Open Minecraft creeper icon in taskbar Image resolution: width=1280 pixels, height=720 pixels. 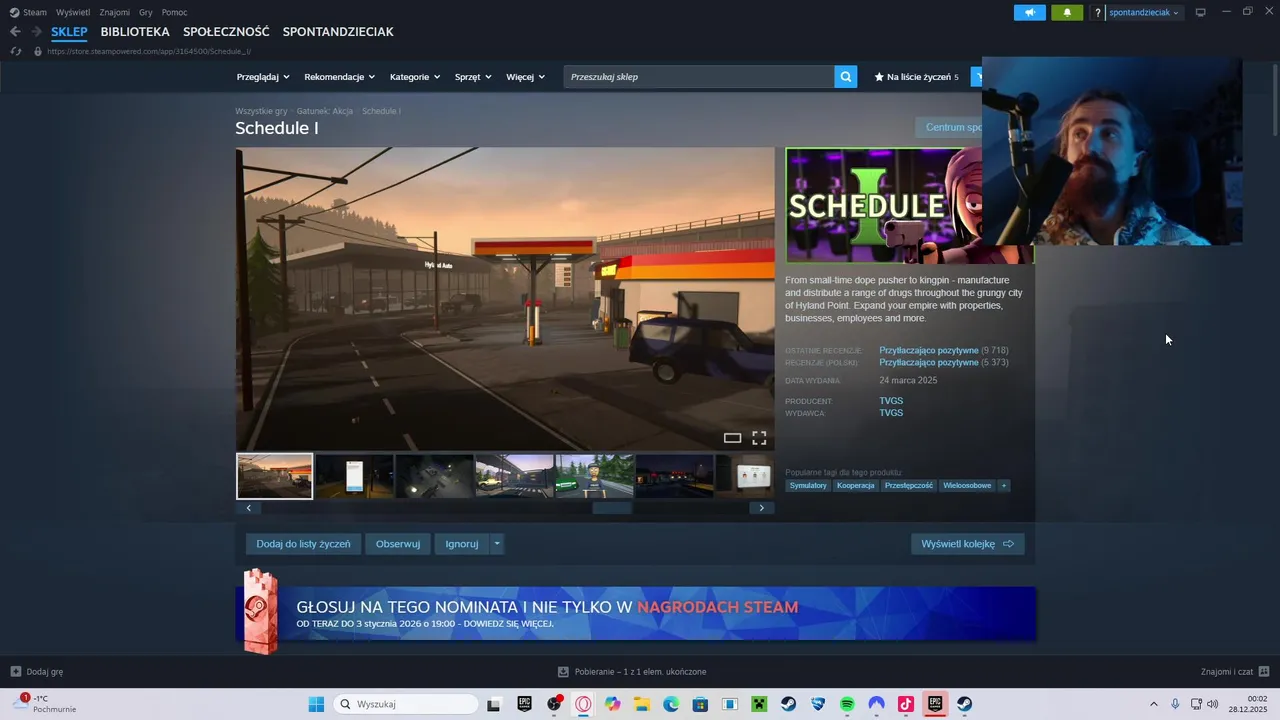point(759,704)
